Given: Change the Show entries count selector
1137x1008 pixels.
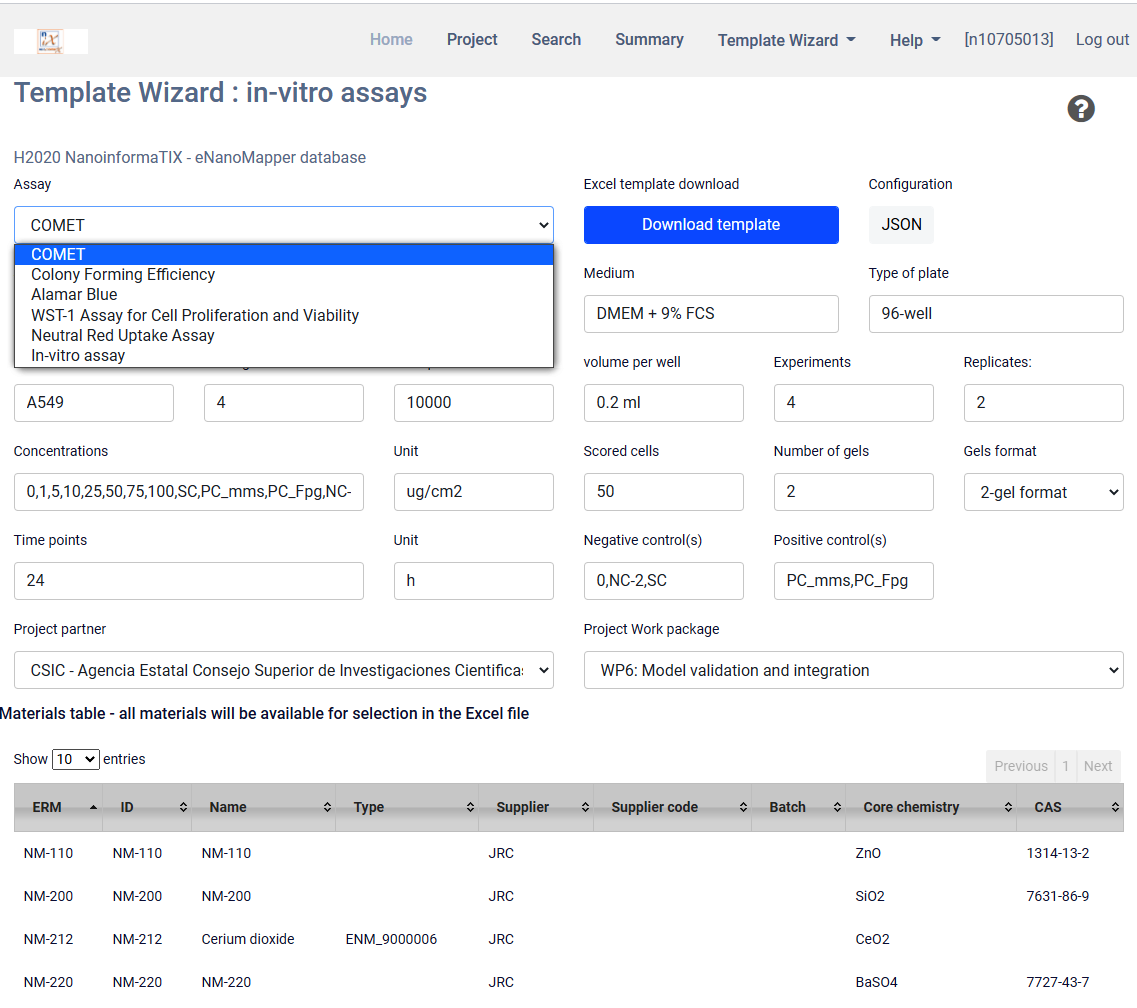Looking at the screenshot, I should [75, 759].
